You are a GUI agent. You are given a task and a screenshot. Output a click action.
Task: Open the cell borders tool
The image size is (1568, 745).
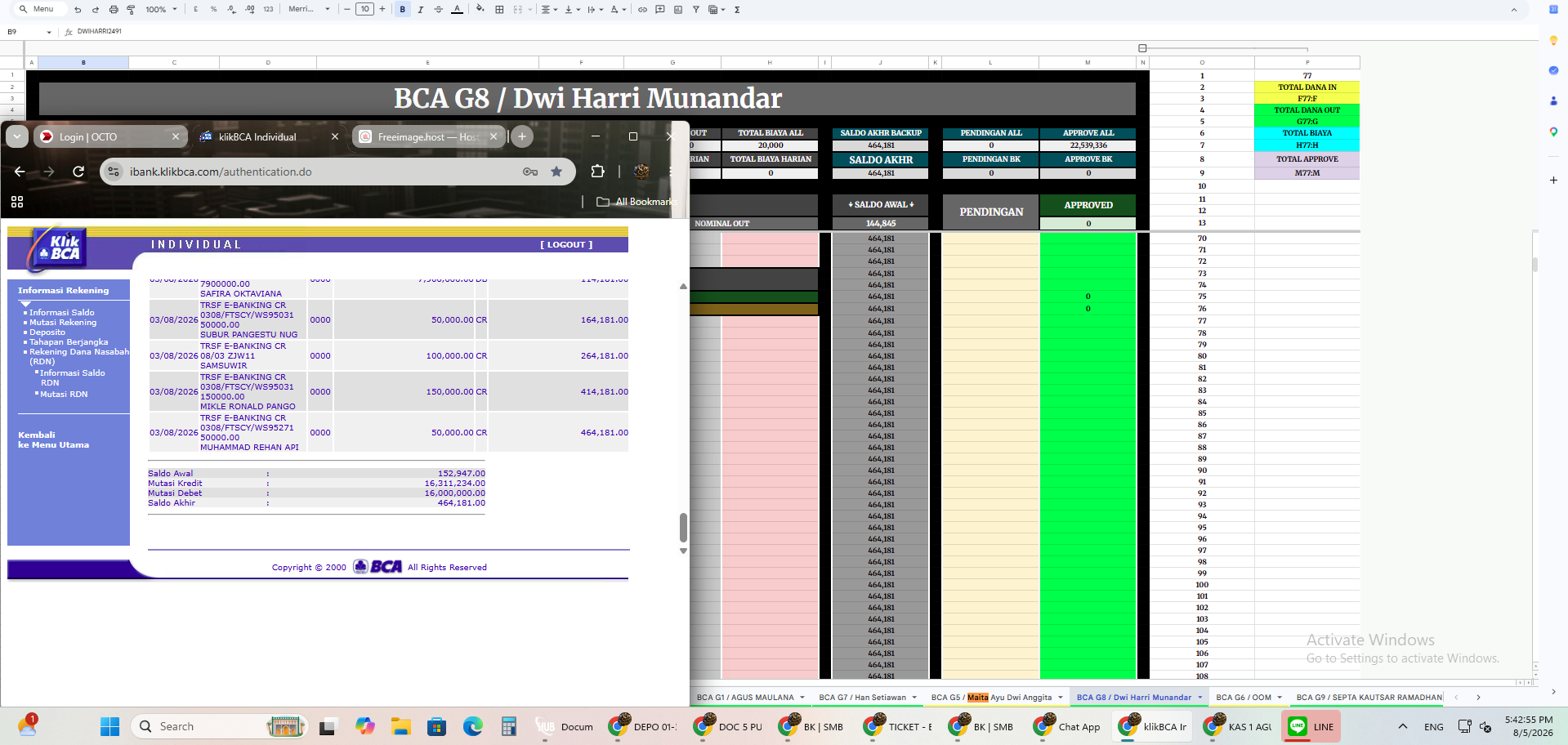tap(499, 10)
